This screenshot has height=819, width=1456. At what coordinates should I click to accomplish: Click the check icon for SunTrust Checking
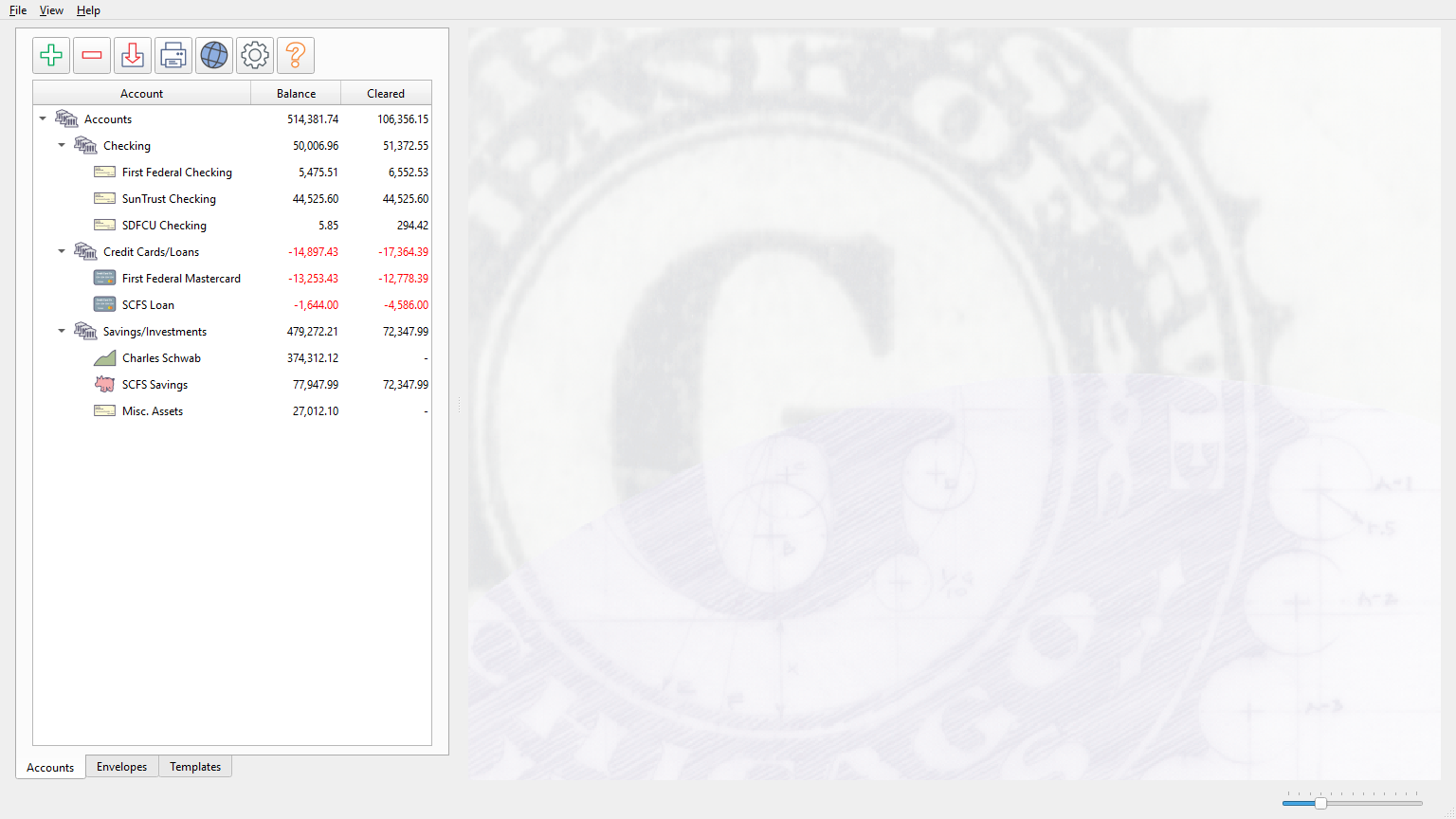[104, 198]
